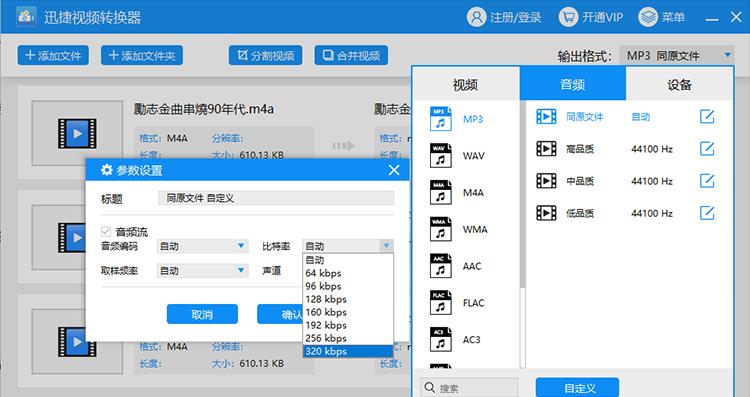Viewport: 750px width, 397px height.
Task: Click the first file's video thumbnail
Action: pos(77,133)
